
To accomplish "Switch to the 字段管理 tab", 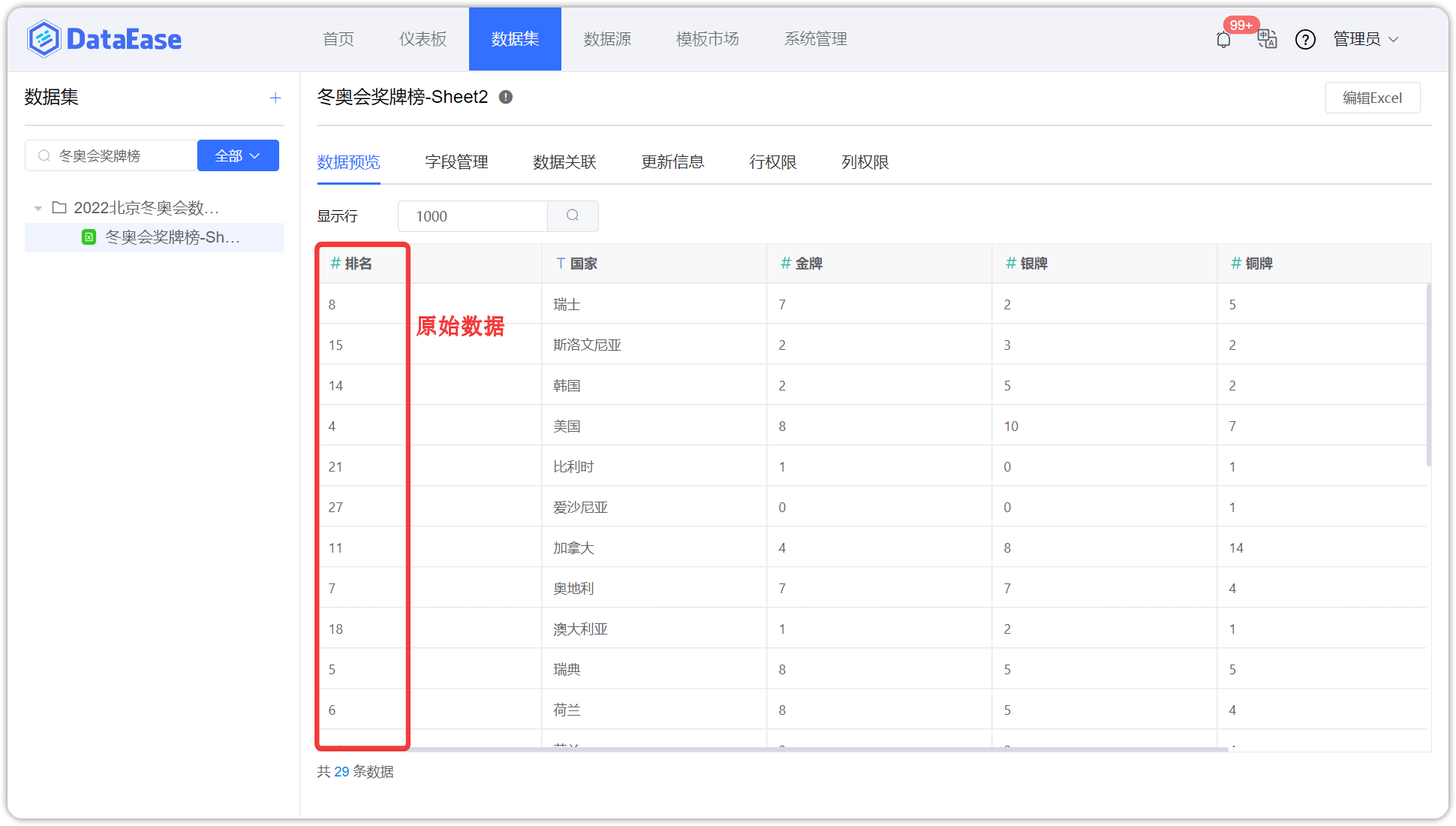I will (456, 162).
